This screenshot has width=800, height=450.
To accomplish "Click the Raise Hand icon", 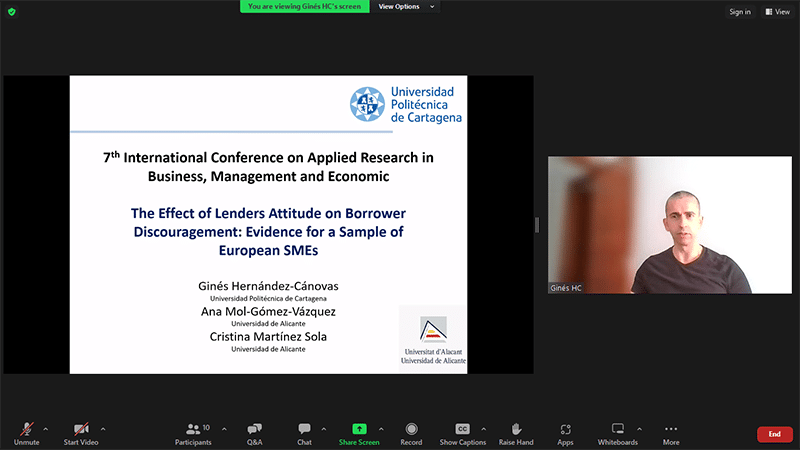I will click(x=516, y=429).
